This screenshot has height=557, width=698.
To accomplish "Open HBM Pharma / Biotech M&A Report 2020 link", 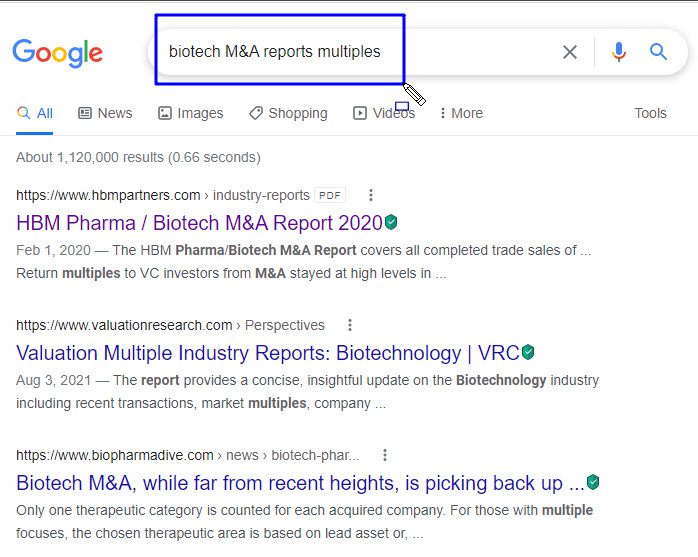I will 199,223.
